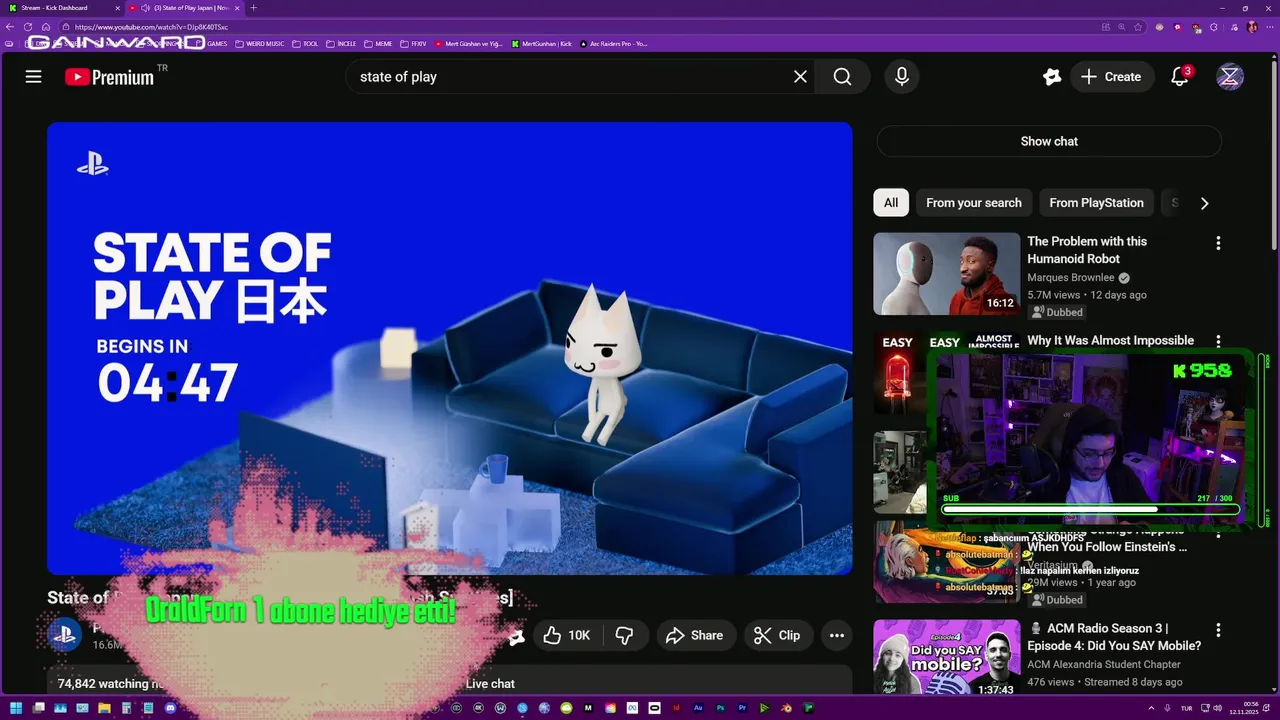
Task: Click the Show chat button
Action: pyautogui.click(x=1049, y=141)
